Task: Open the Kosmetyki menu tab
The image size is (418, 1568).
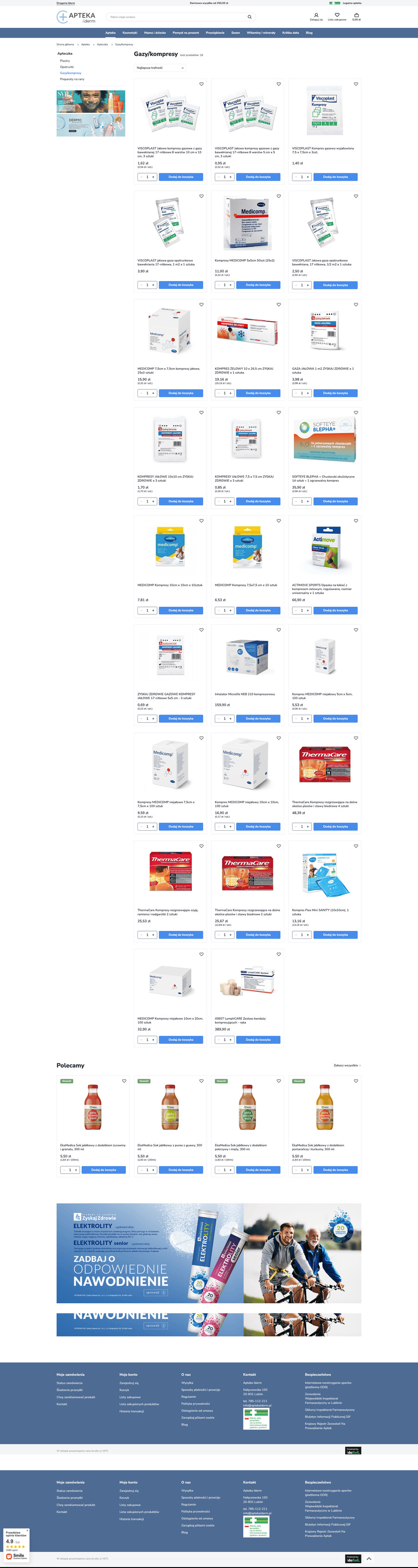Action: (x=130, y=33)
